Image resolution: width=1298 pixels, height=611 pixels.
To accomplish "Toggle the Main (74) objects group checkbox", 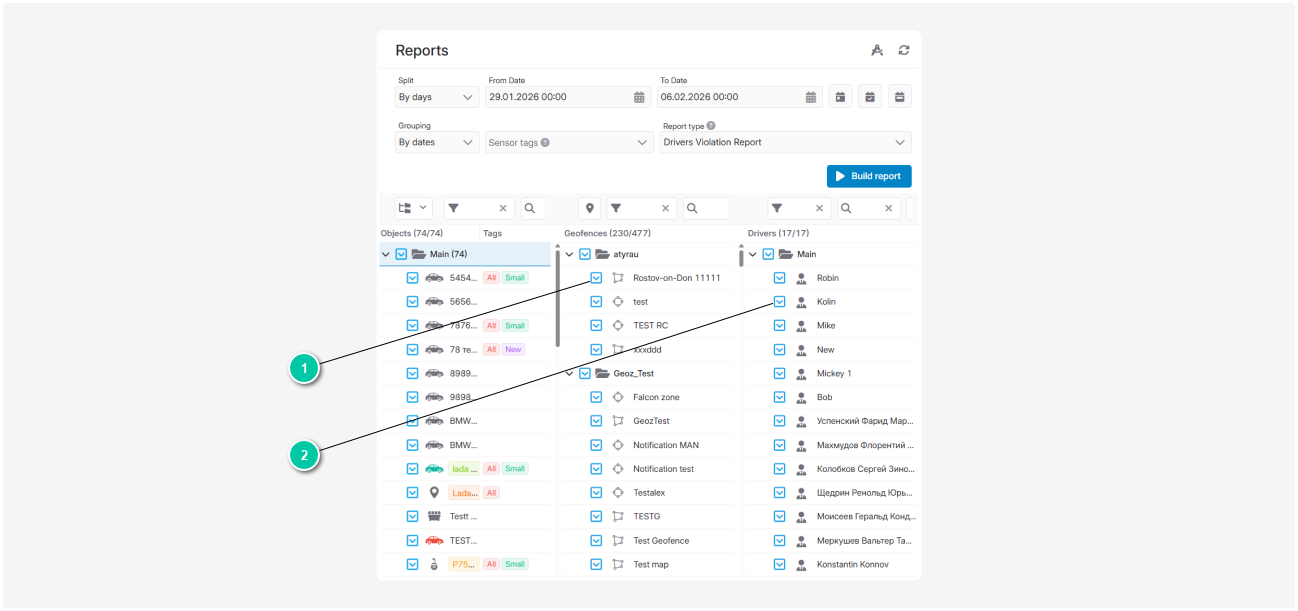I will pos(401,254).
